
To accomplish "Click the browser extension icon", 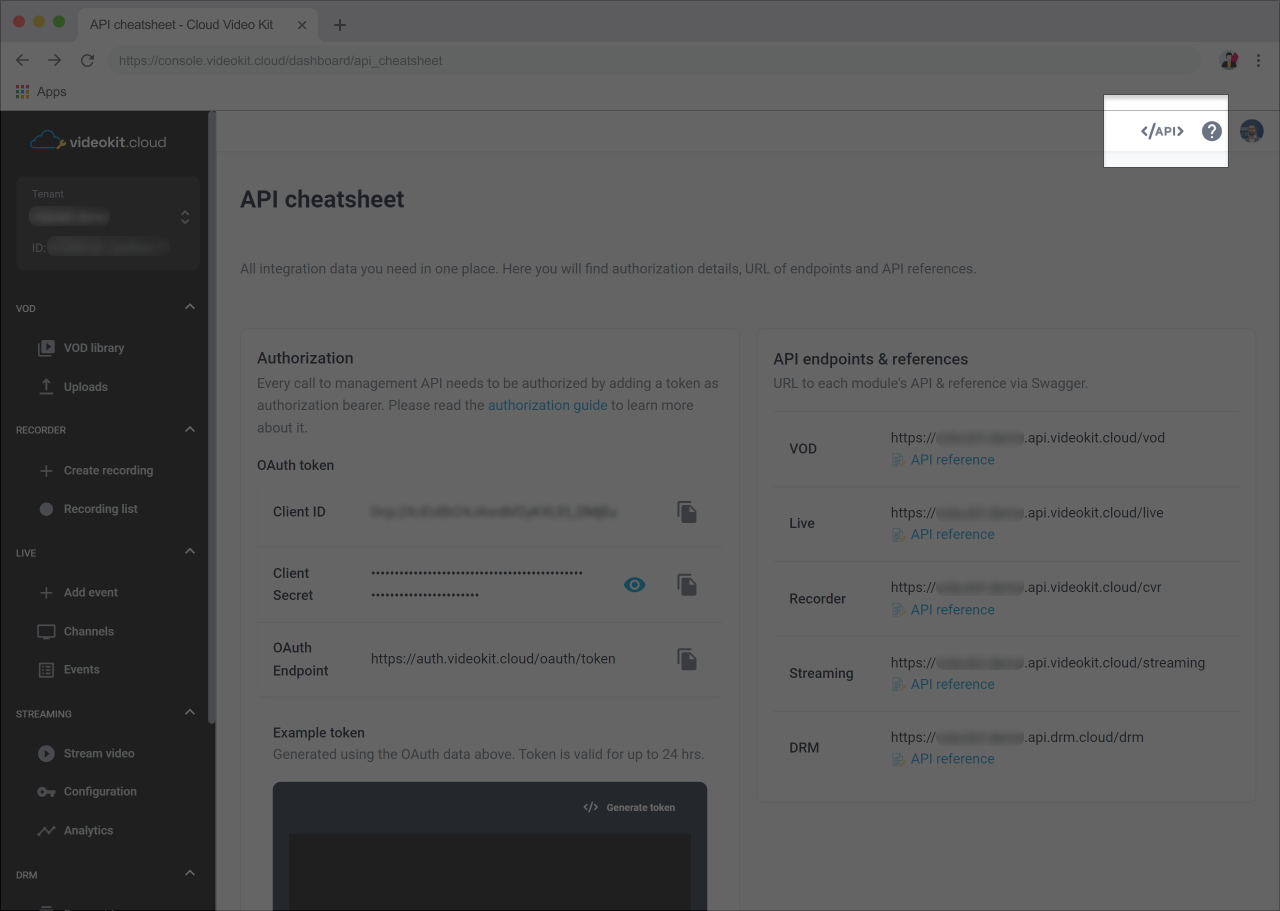I will 1230,61.
